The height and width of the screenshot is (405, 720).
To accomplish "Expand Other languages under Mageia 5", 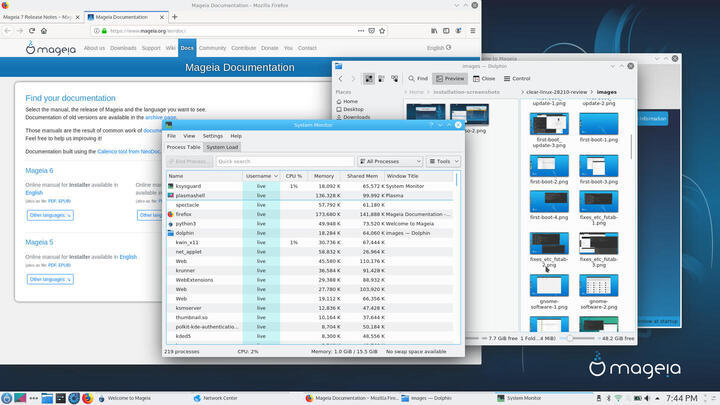I will pos(50,279).
